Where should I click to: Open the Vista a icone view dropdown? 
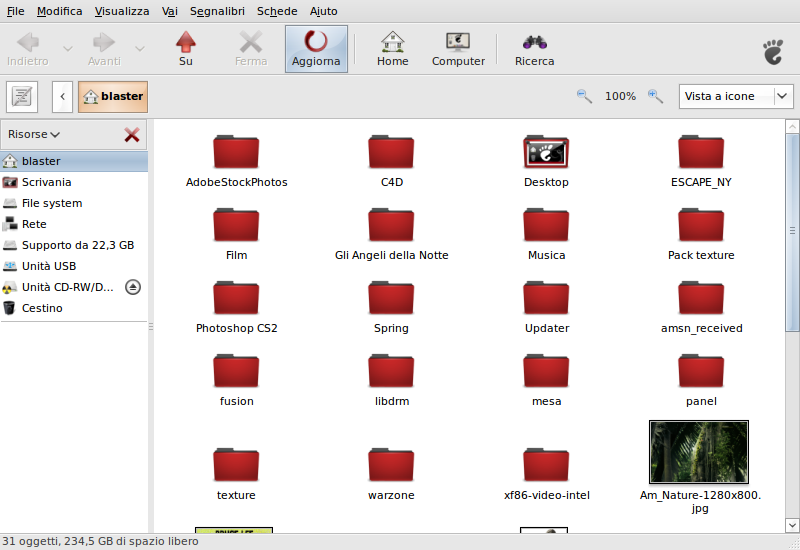click(x=736, y=96)
